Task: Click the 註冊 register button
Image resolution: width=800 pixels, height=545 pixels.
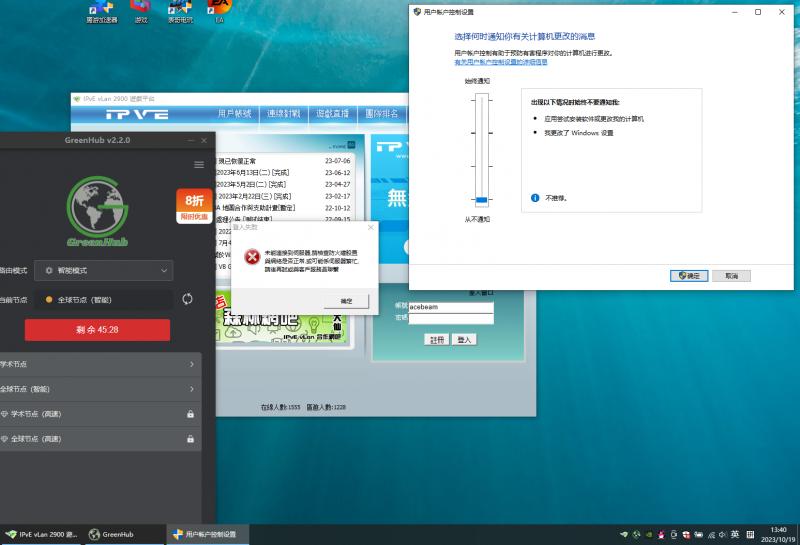Action: click(437, 340)
